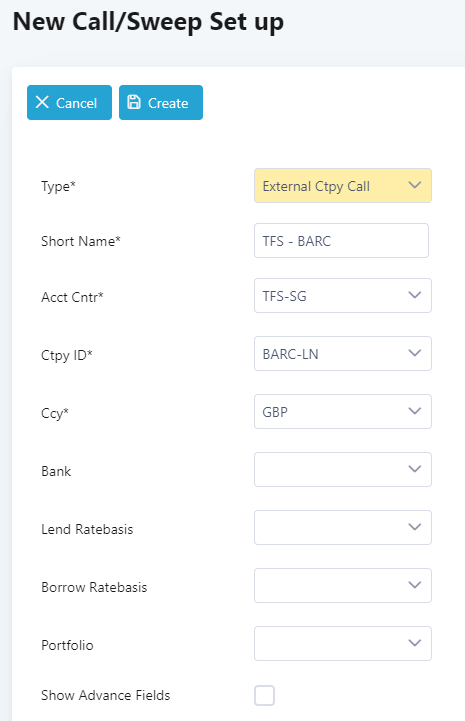Click the save disk icon on Create
The height and width of the screenshot is (721, 465).
coord(133,102)
